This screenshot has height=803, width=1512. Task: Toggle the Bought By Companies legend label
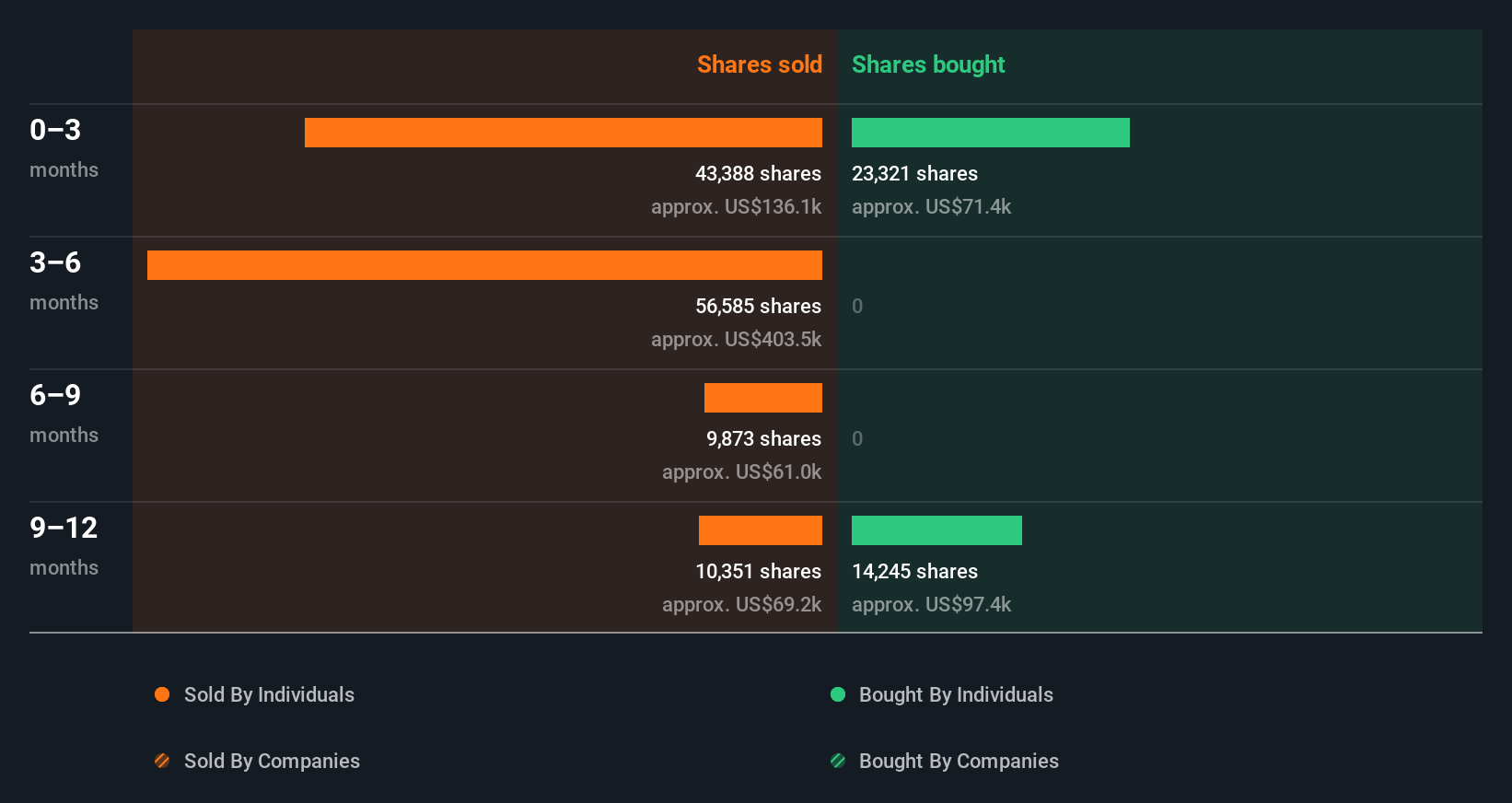(959, 762)
